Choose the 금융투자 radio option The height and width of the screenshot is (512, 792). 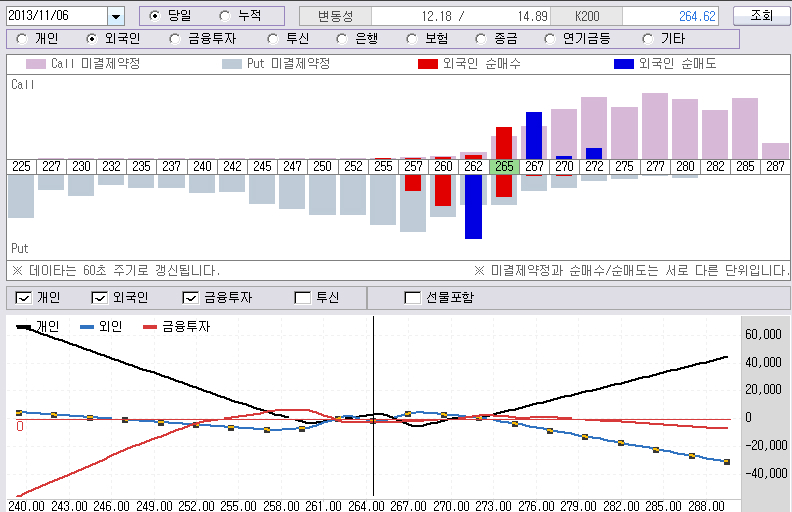(x=176, y=39)
